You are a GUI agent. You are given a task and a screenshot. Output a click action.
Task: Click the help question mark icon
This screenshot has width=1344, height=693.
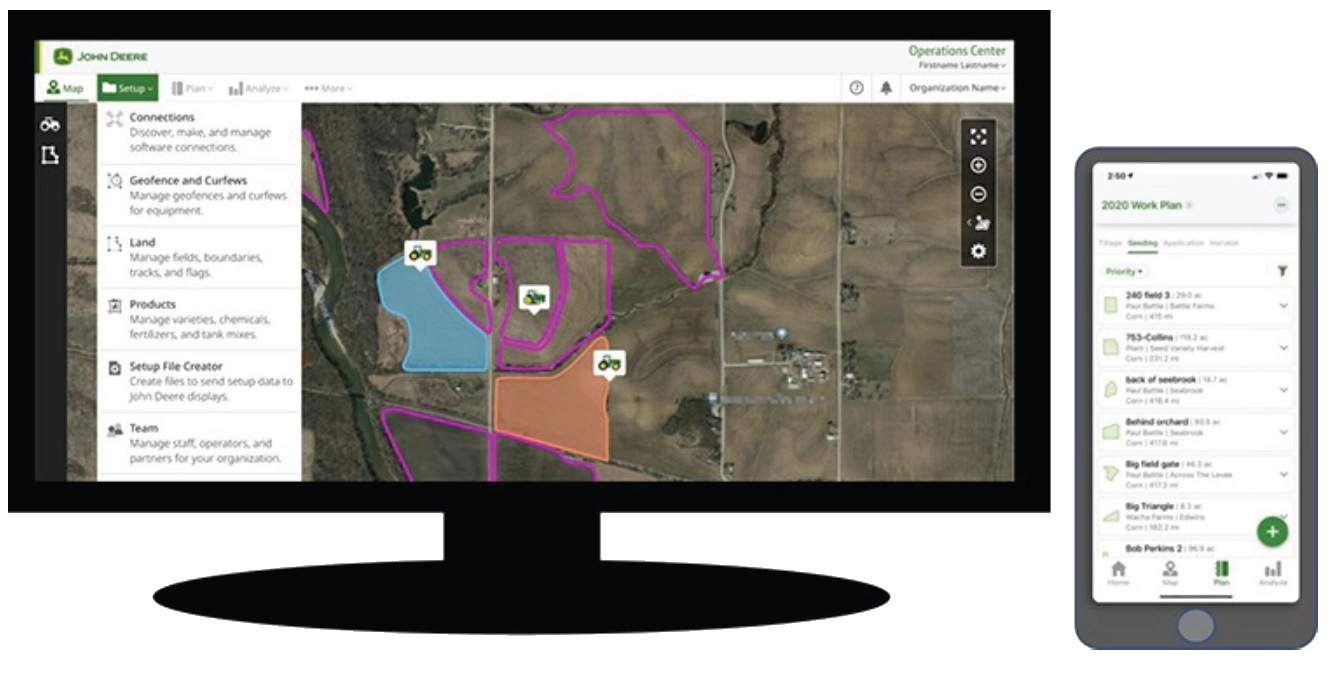[858, 87]
